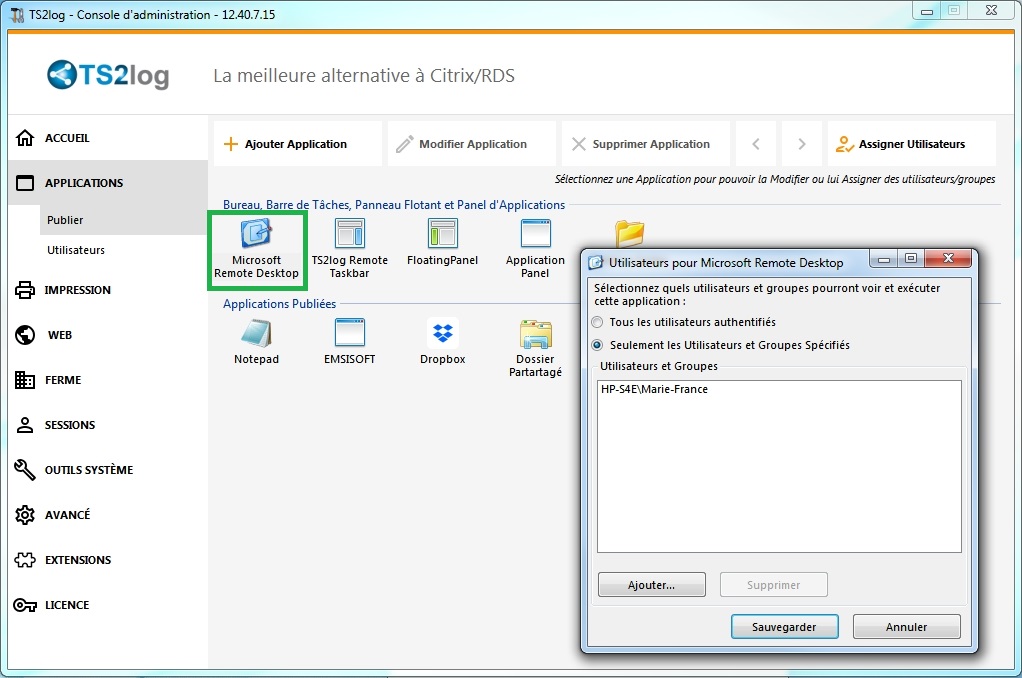Click the folder icon behind the dialog
Screen dimensions: 1022x678
pyautogui.click(x=630, y=233)
